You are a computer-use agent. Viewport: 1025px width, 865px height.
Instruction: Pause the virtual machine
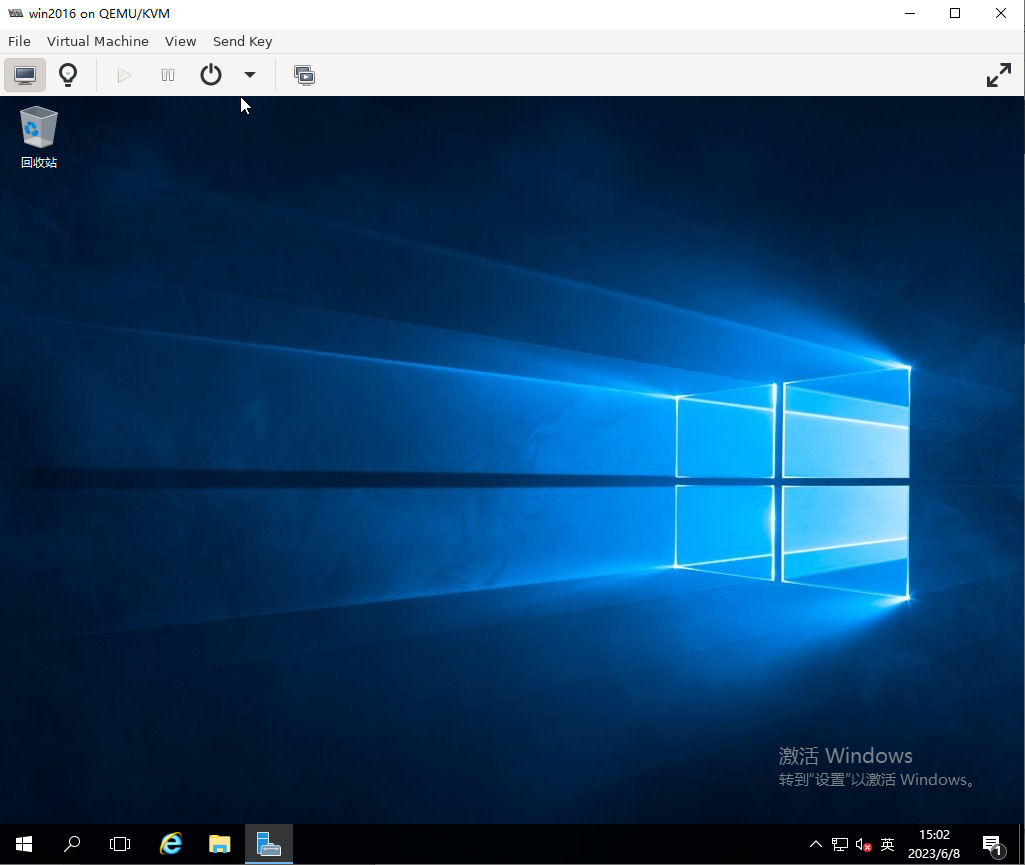tap(168, 75)
